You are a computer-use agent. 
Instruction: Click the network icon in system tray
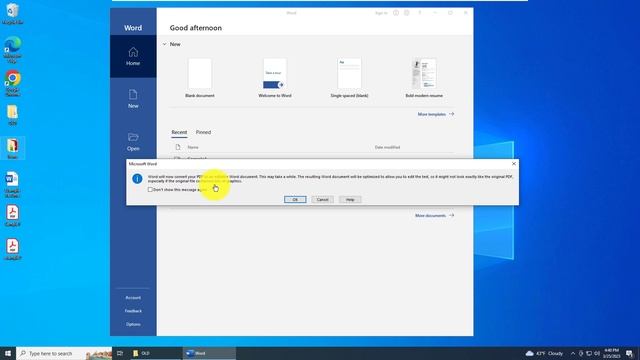pos(589,353)
